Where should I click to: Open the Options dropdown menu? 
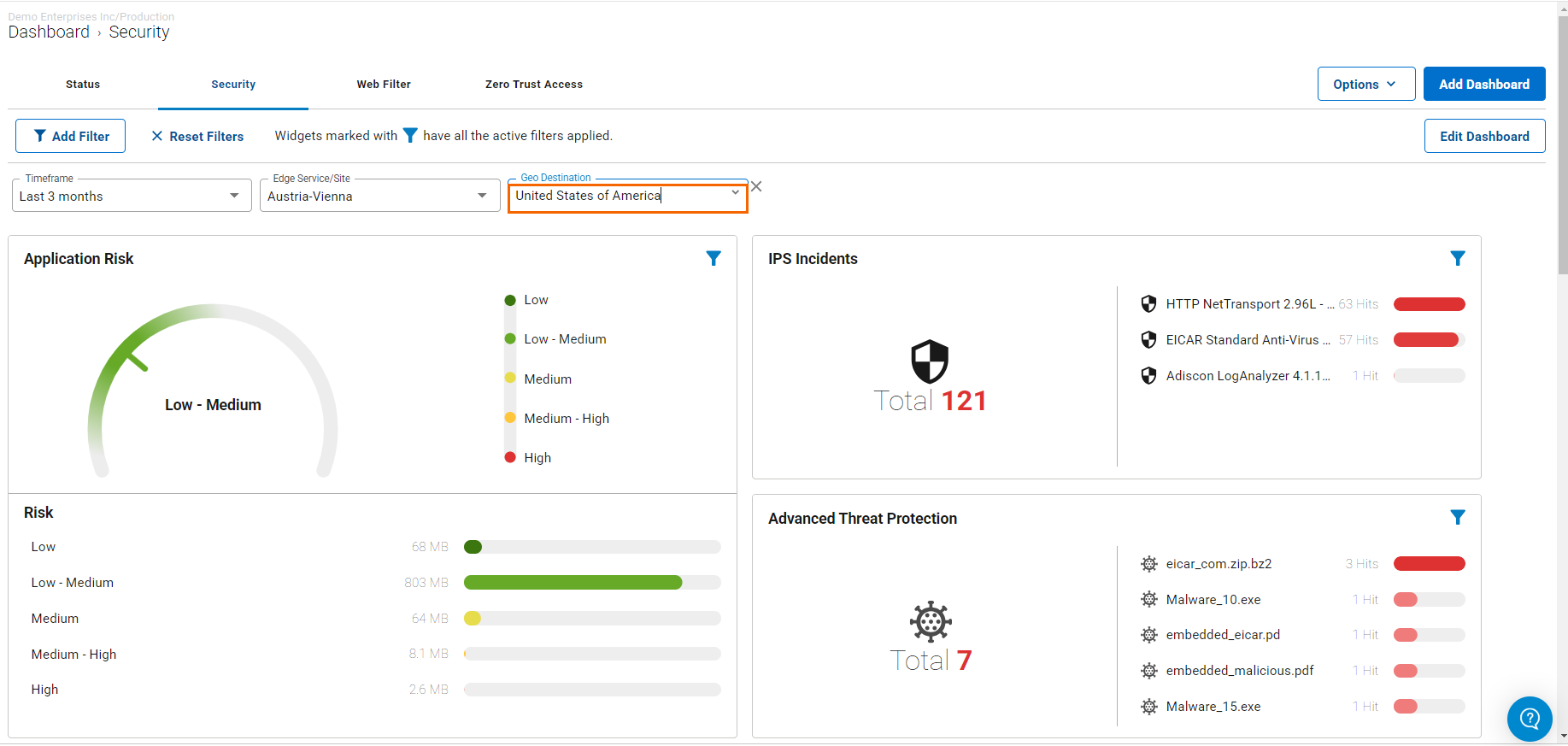click(x=1365, y=84)
